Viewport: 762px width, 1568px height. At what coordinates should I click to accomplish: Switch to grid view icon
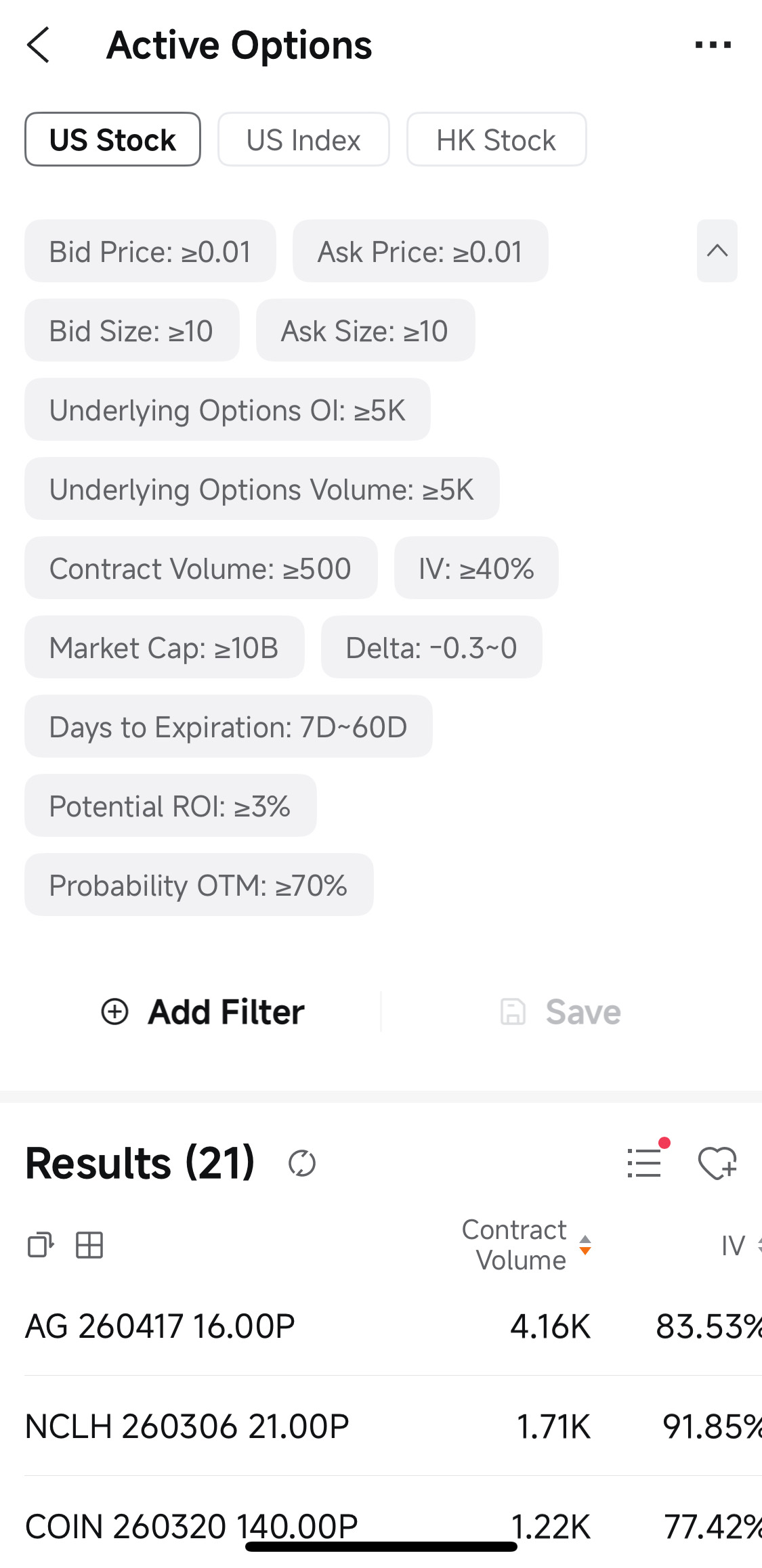point(89,1244)
